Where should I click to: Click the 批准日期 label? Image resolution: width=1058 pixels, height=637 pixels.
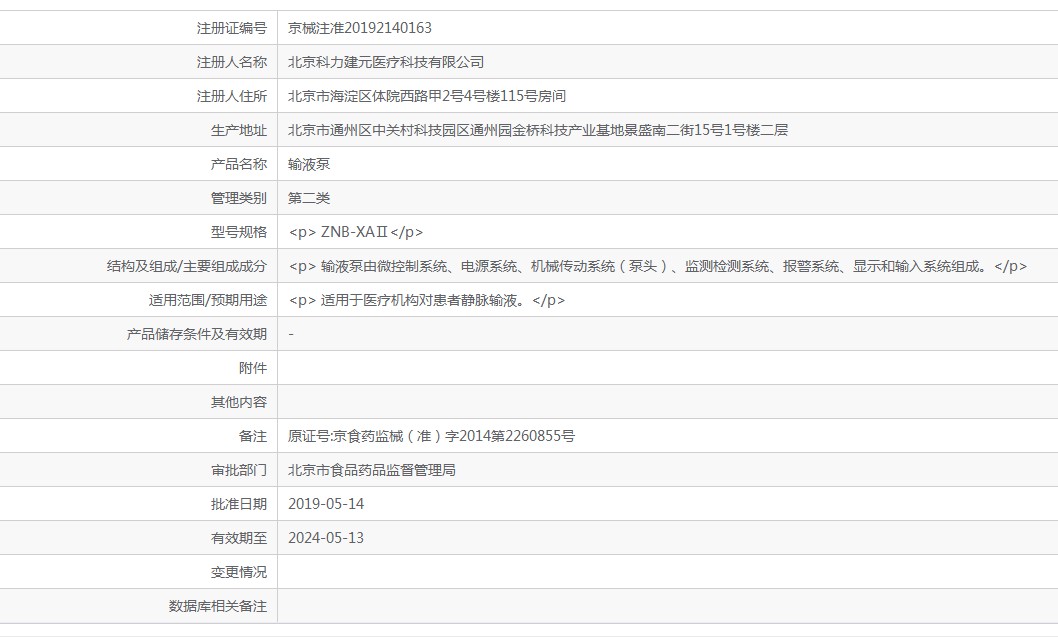coord(239,504)
